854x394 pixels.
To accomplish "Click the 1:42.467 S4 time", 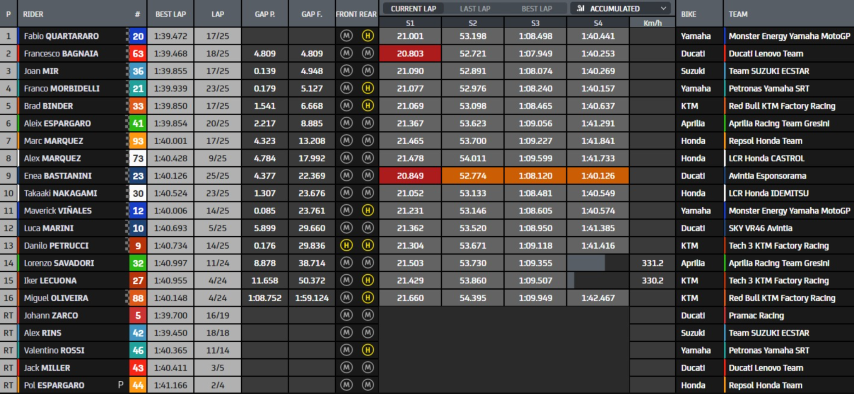I will [x=597, y=298].
